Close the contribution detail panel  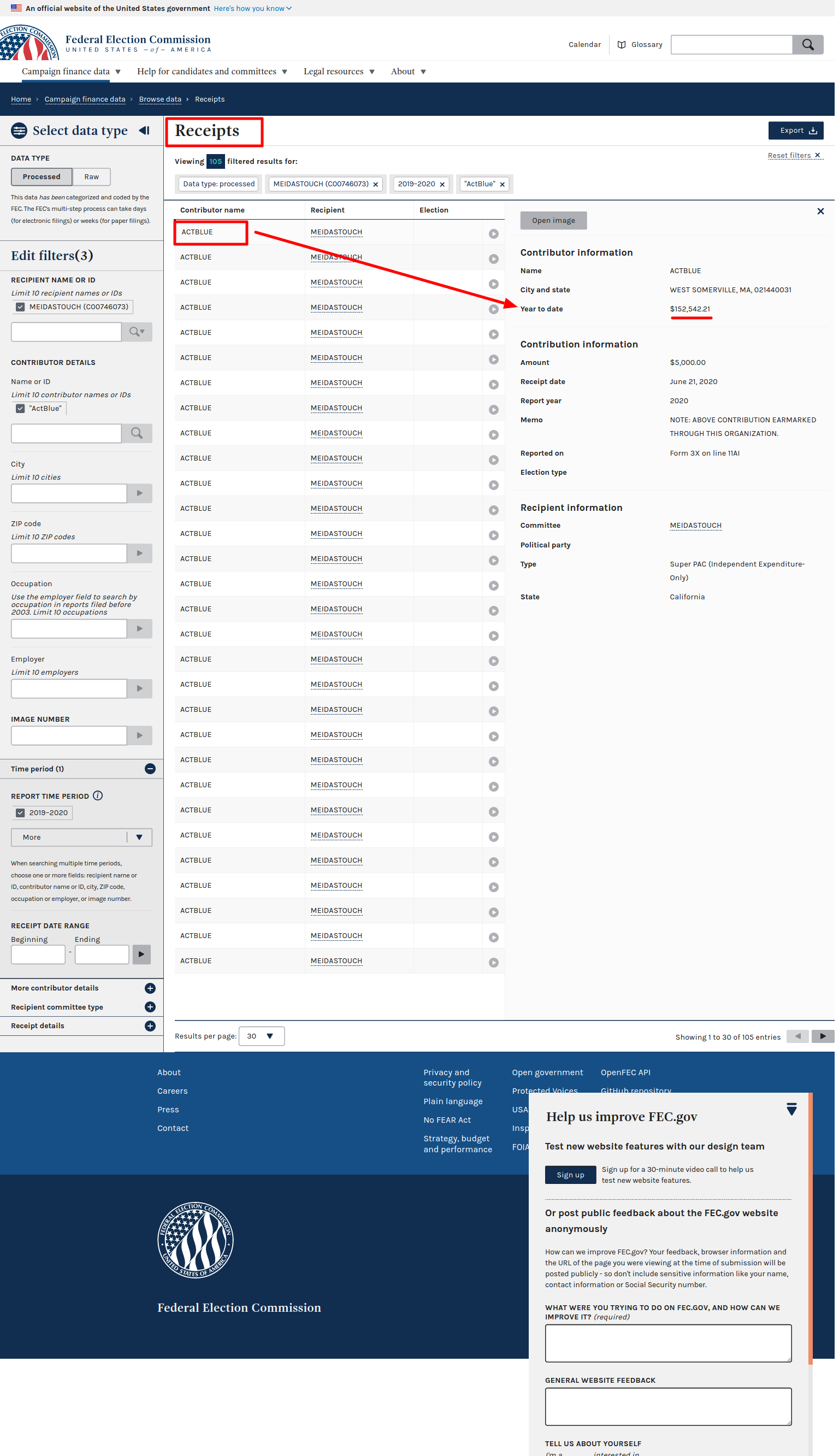[820, 211]
